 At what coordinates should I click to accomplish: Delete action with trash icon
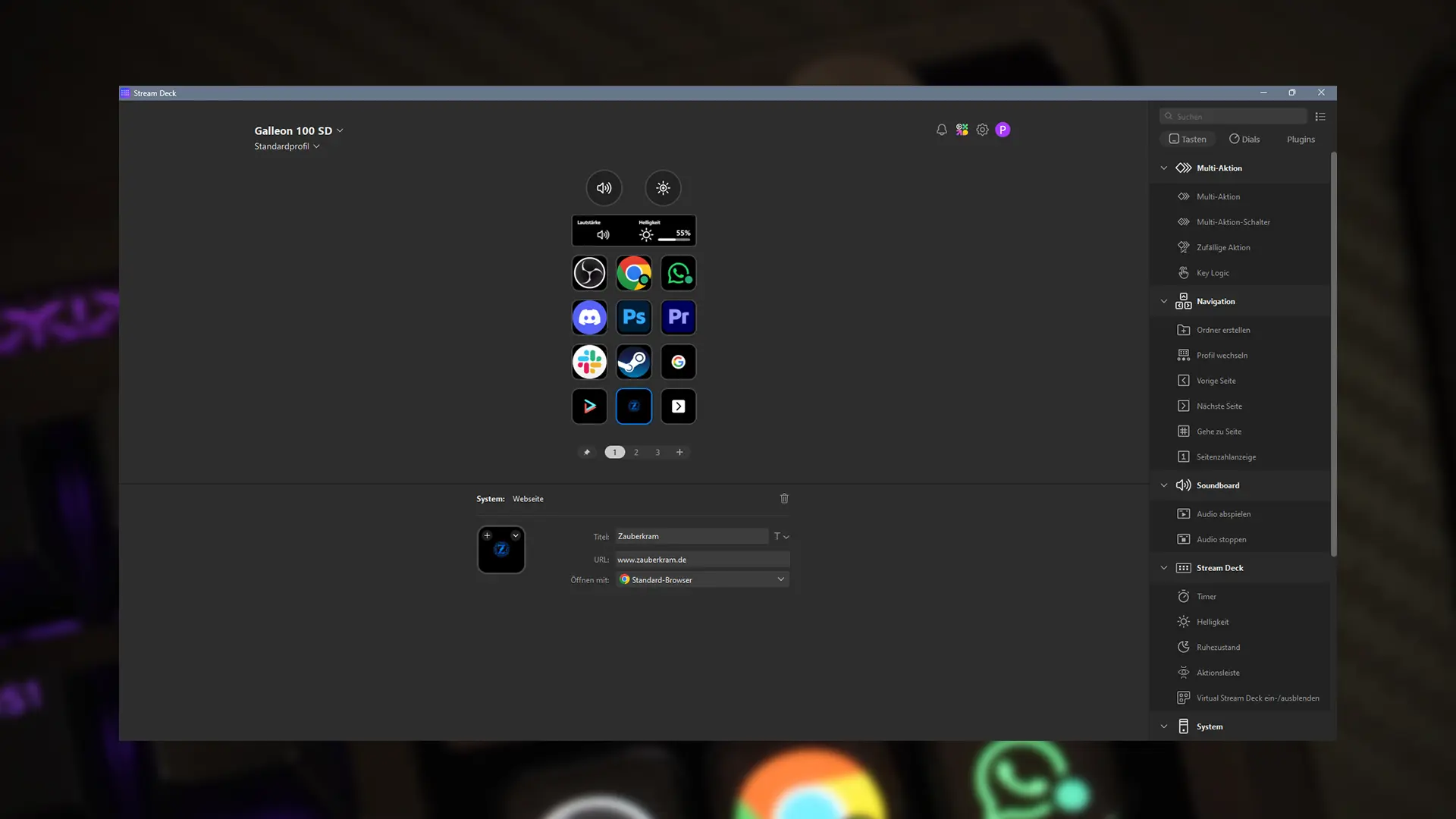pos(784,498)
